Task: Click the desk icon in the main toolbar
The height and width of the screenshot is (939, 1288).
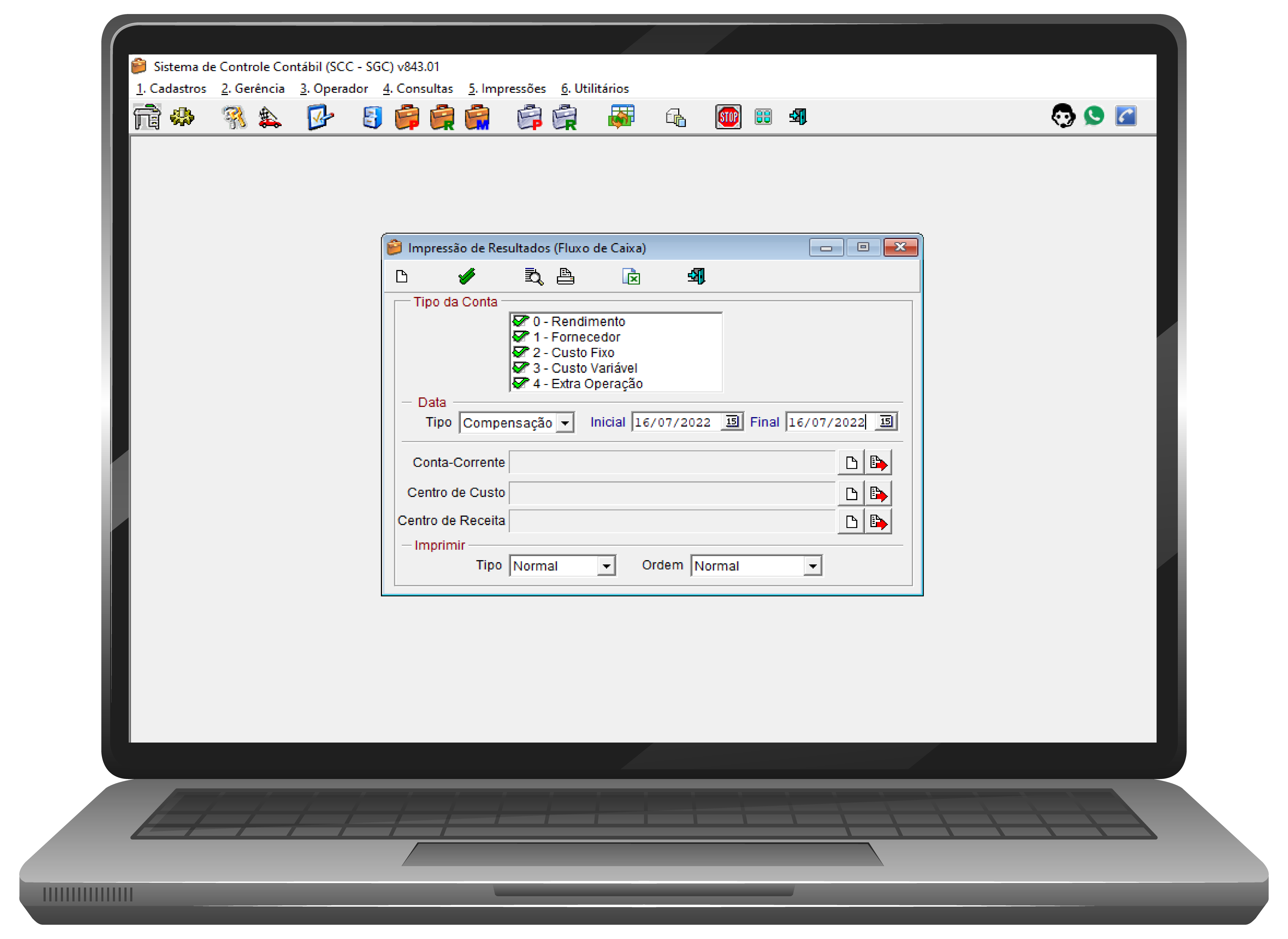Action: (147, 117)
